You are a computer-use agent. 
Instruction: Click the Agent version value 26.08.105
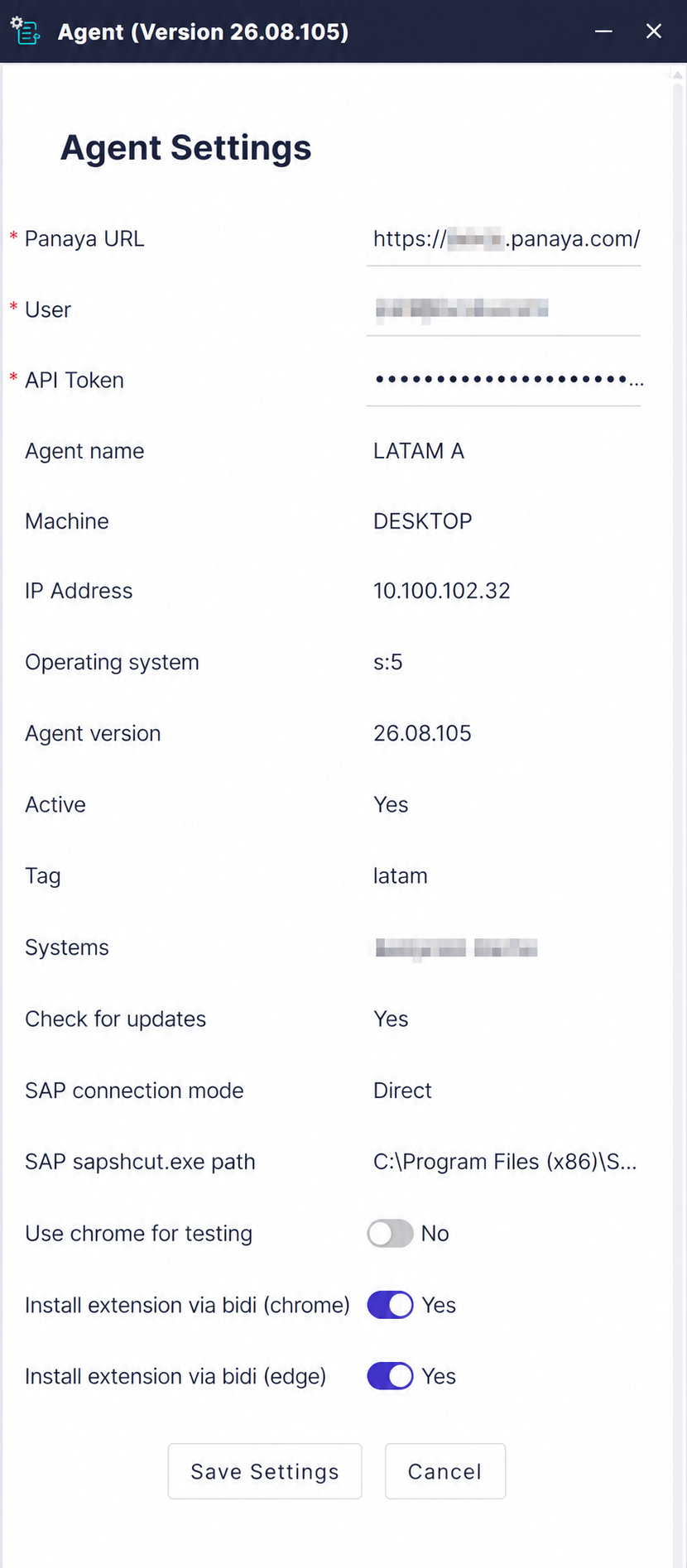tap(422, 733)
